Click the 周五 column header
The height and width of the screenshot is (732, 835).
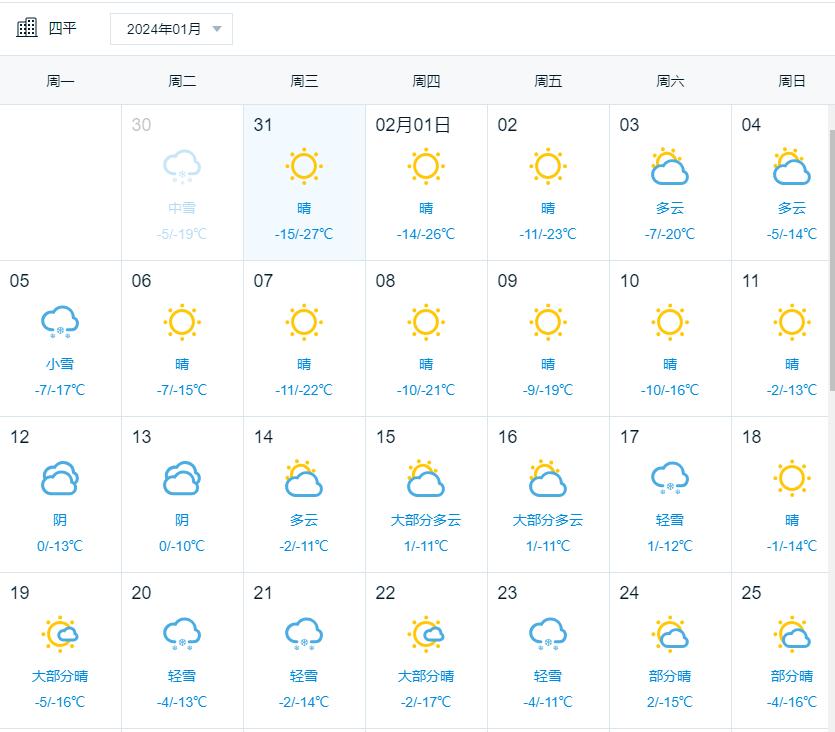click(x=548, y=81)
